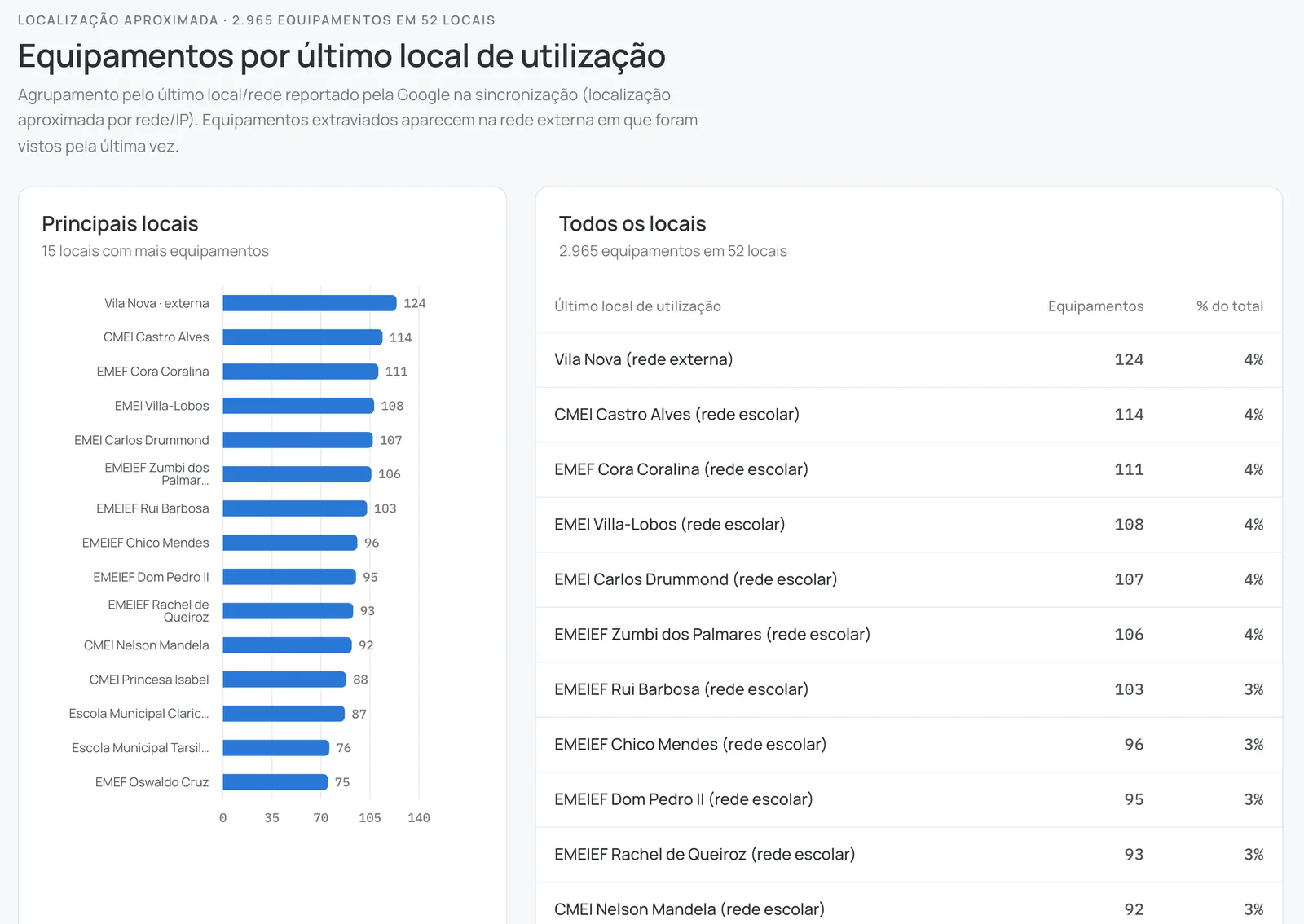Image resolution: width=1304 pixels, height=924 pixels.
Task: Select 'EMEI Carlos Drummond (rede escolar)' row
Action: (909, 579)
